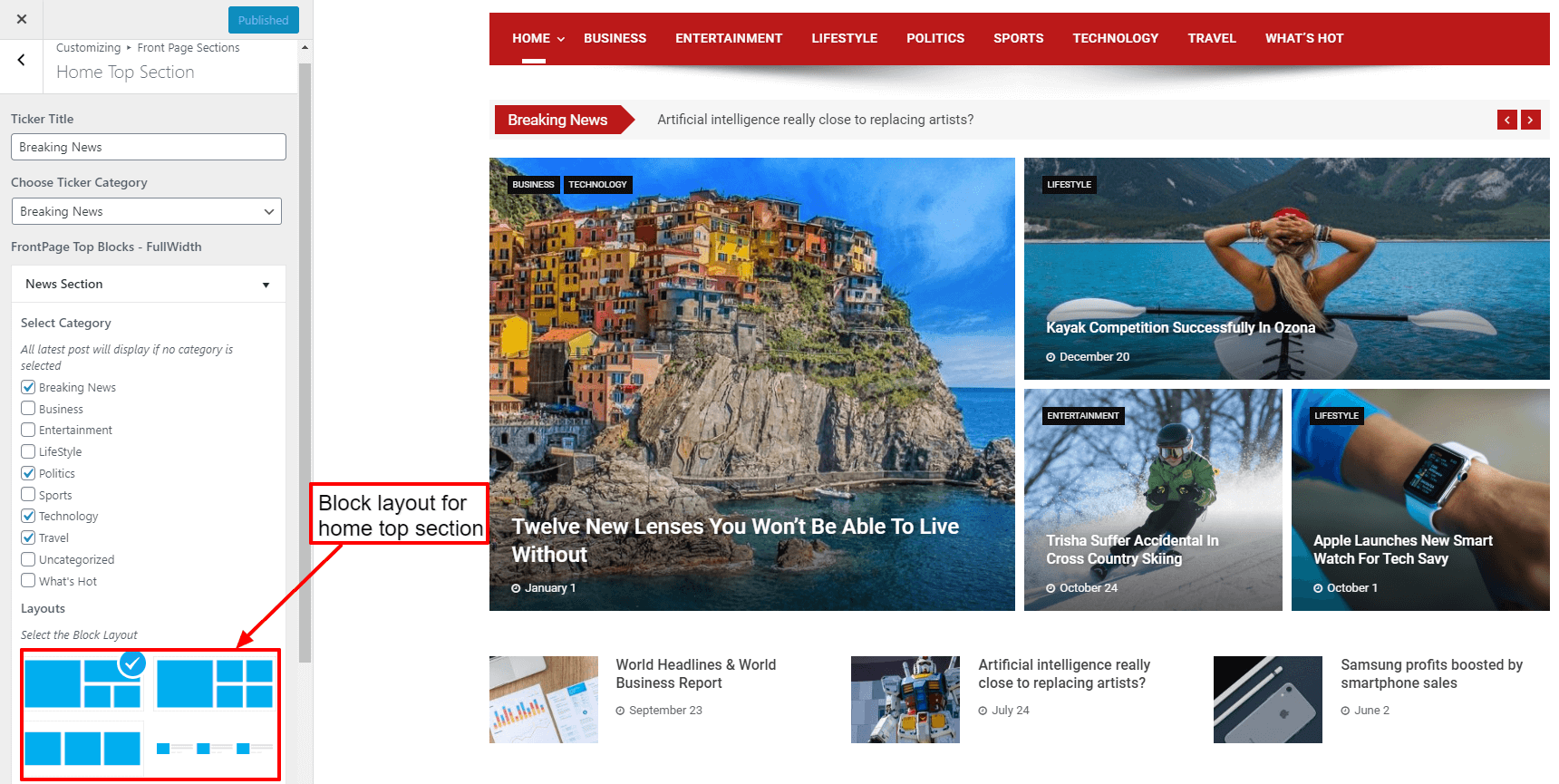
Task: Uncheck the Breaking News category checkbox
Action: [28, 387]
